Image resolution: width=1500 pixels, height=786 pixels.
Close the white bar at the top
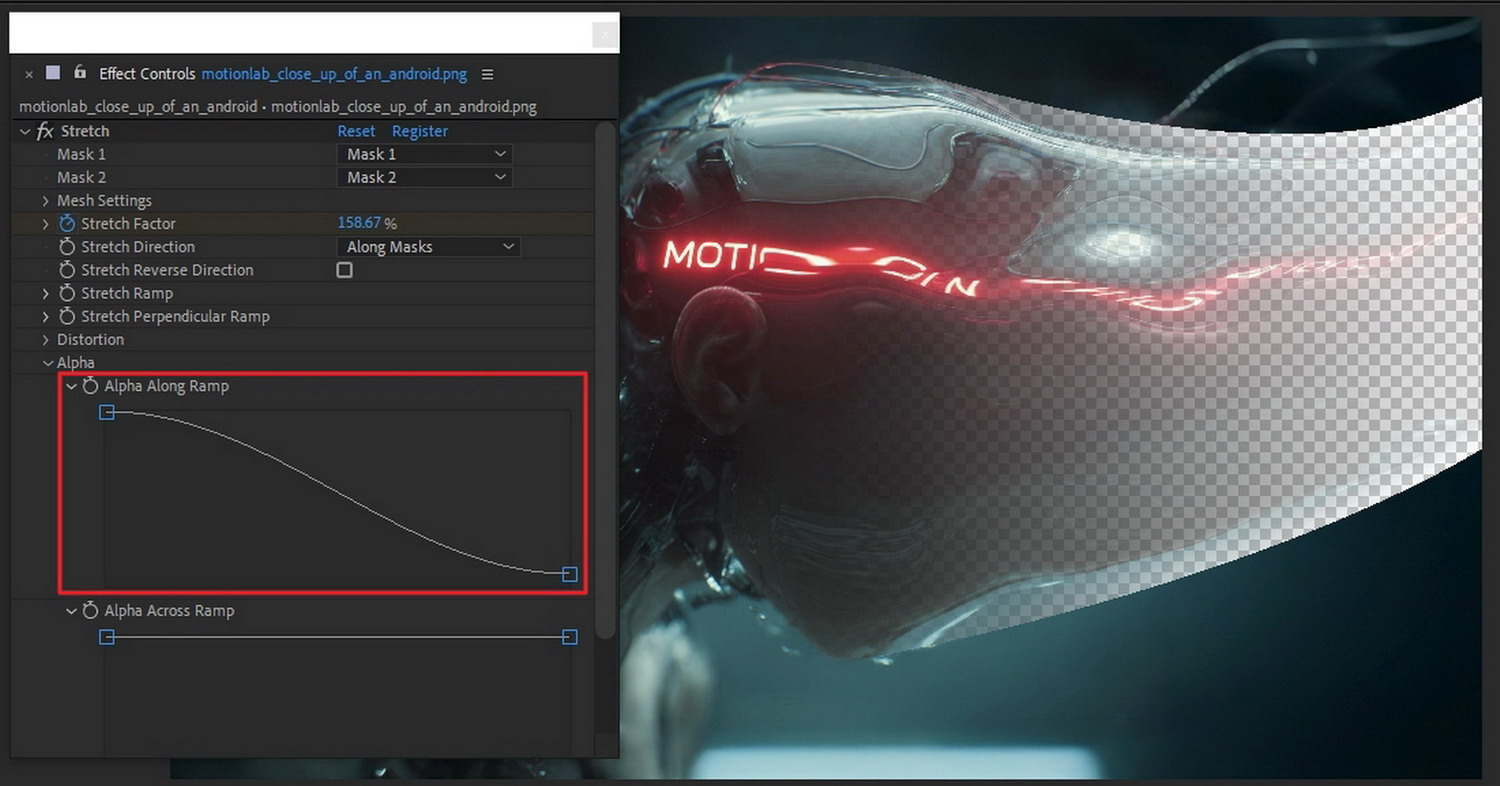pos(604,35)
